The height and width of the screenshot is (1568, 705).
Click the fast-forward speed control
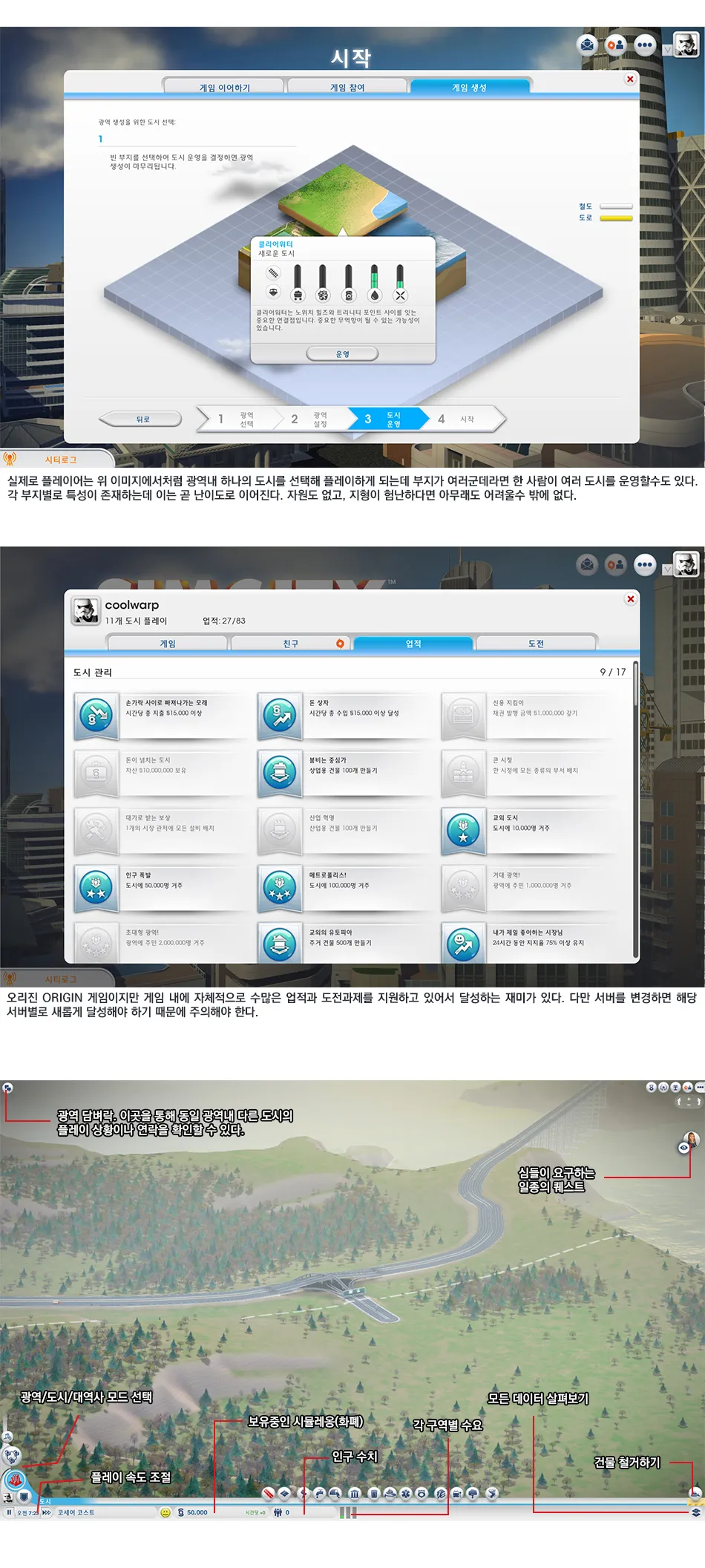coord(47,1512)
